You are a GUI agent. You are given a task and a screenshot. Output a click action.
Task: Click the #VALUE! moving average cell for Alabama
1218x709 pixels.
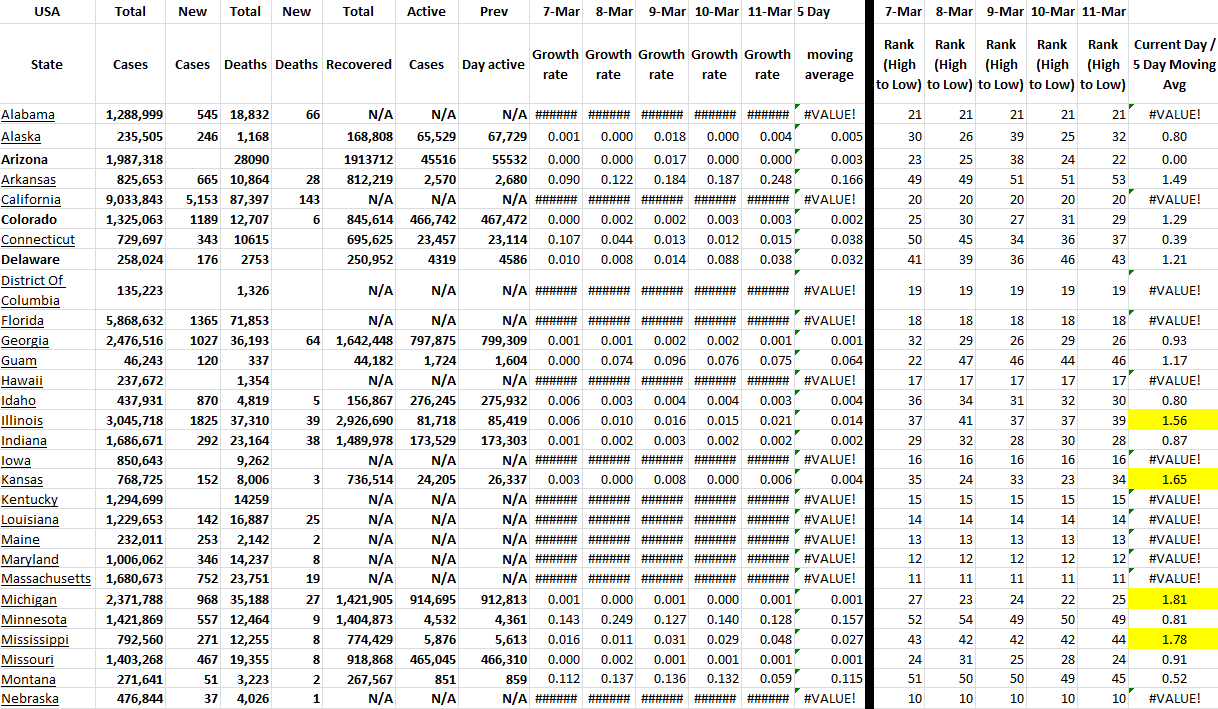coord(829,115)
